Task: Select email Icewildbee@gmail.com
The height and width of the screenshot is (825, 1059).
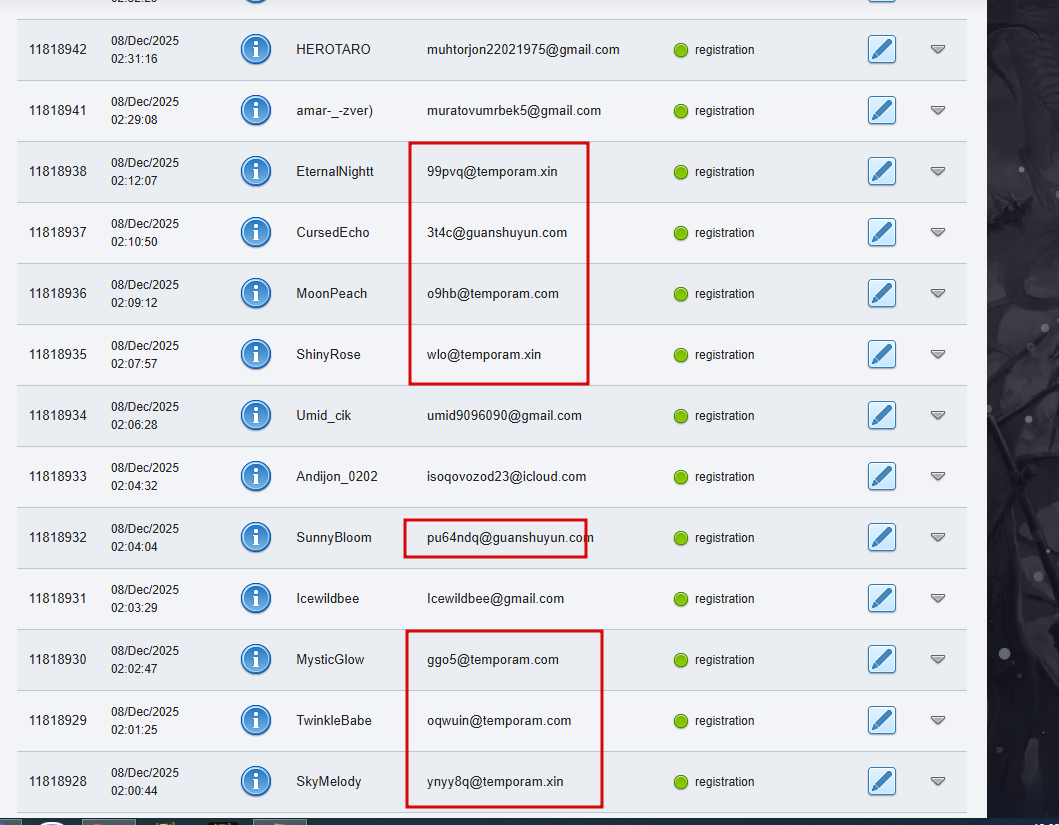Action: pyautogui.click(x=495, y=598)
